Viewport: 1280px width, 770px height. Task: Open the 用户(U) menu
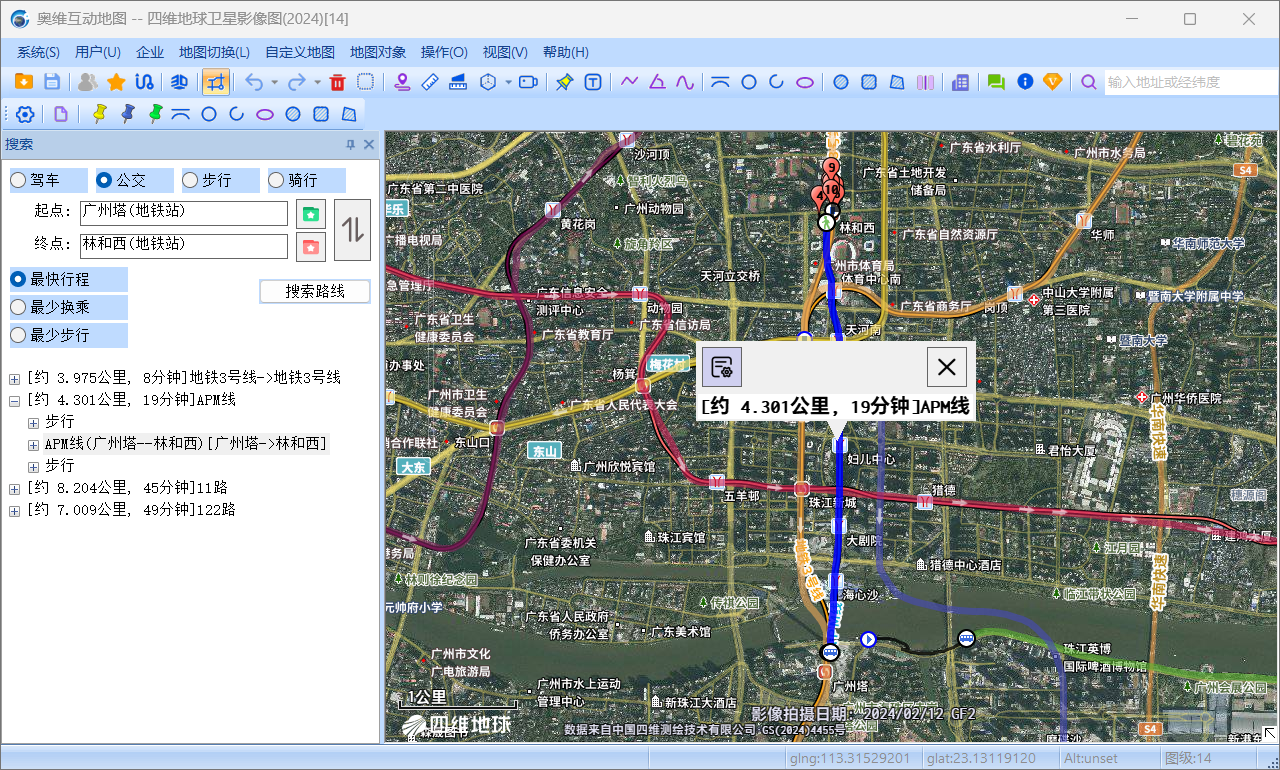click(98, 52)
